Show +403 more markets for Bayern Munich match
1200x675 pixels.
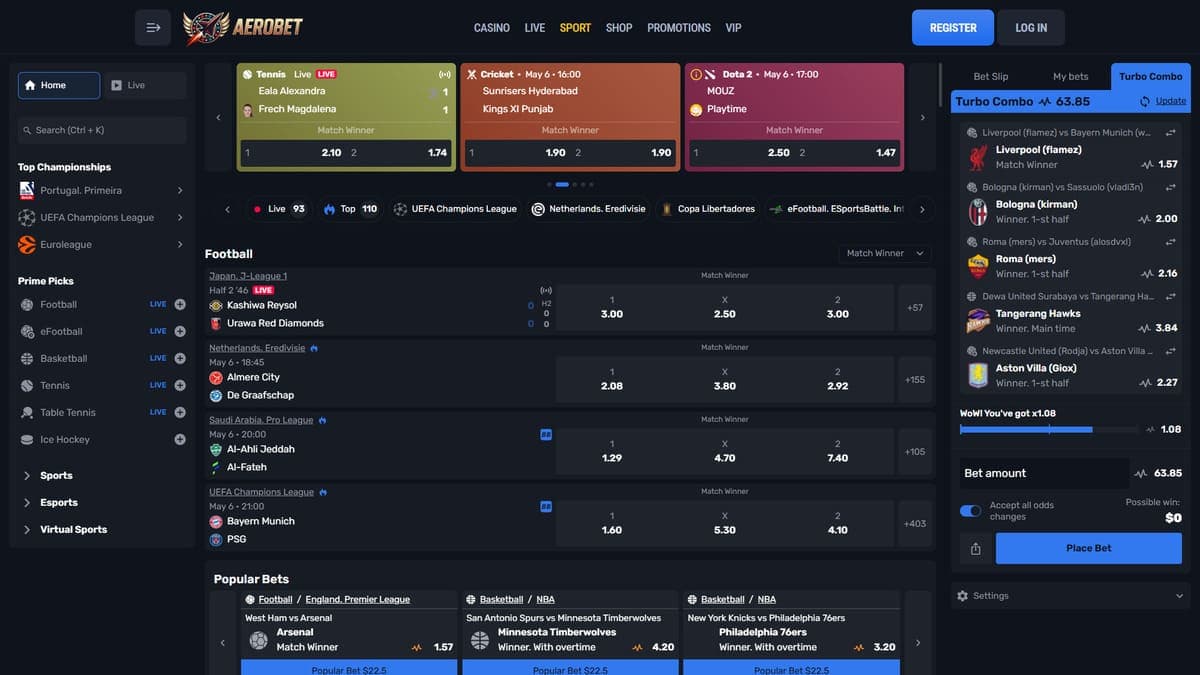pos(915,524)
